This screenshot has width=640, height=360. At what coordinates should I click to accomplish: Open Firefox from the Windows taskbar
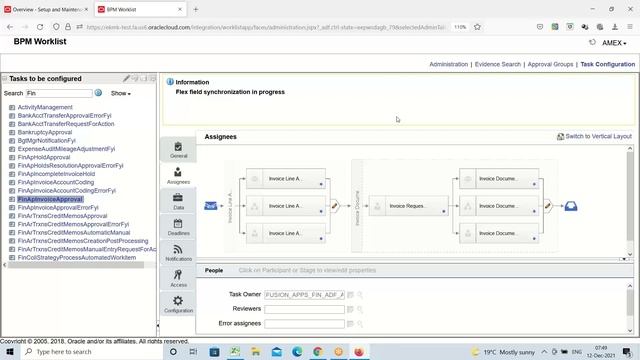tap(359, 352)
